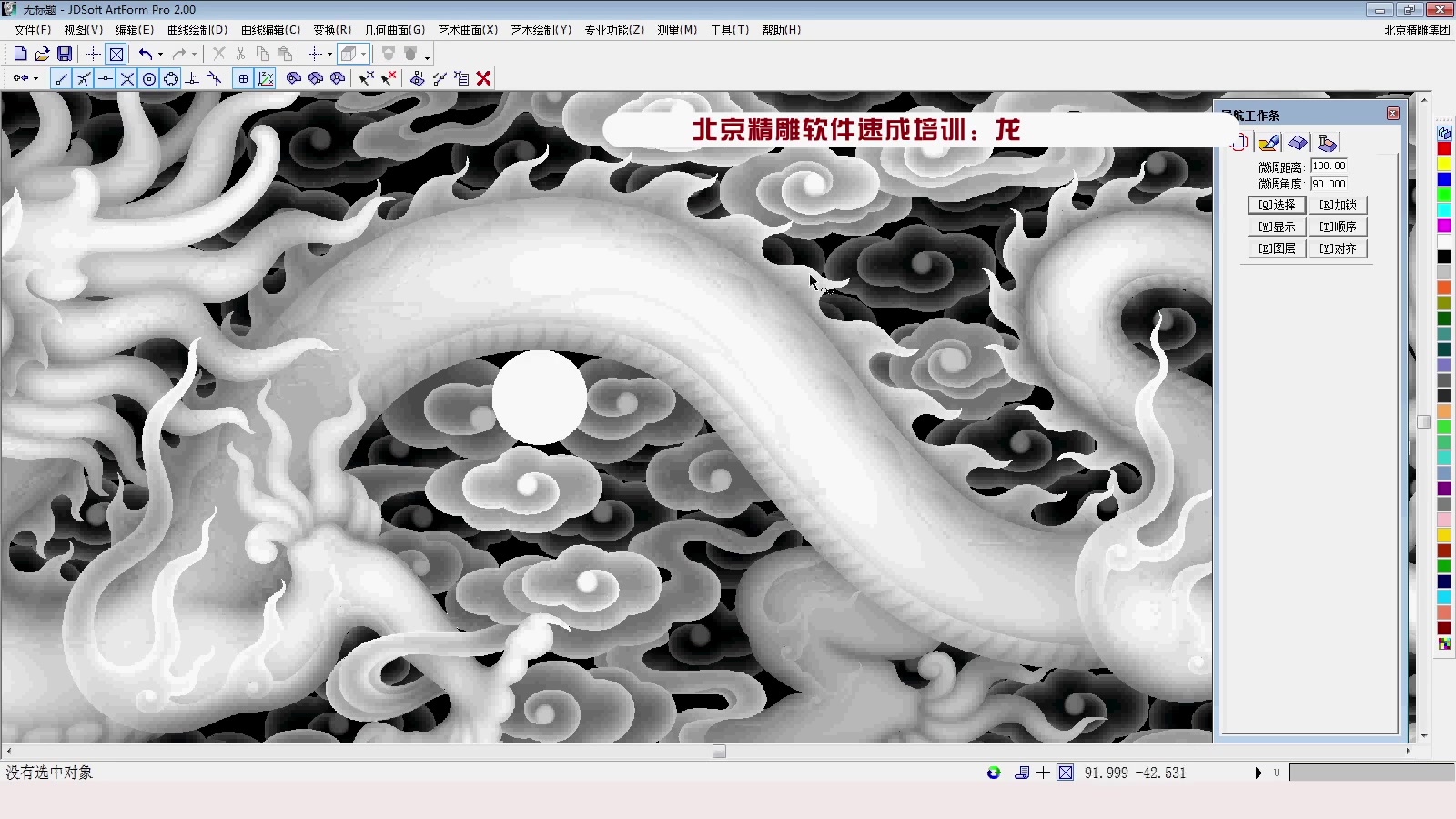Screen dimensions: 1456x819
Task: Click the [E]图层 button
Action: tap(1276, 248)
